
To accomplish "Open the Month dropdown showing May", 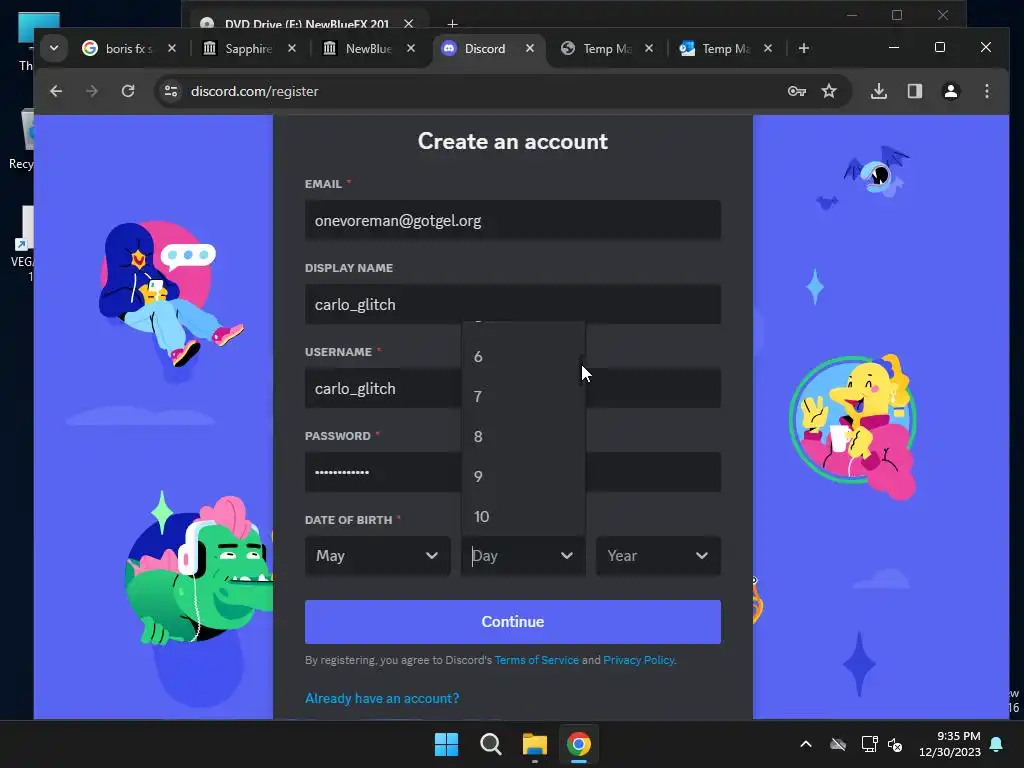I will point(377,556).
